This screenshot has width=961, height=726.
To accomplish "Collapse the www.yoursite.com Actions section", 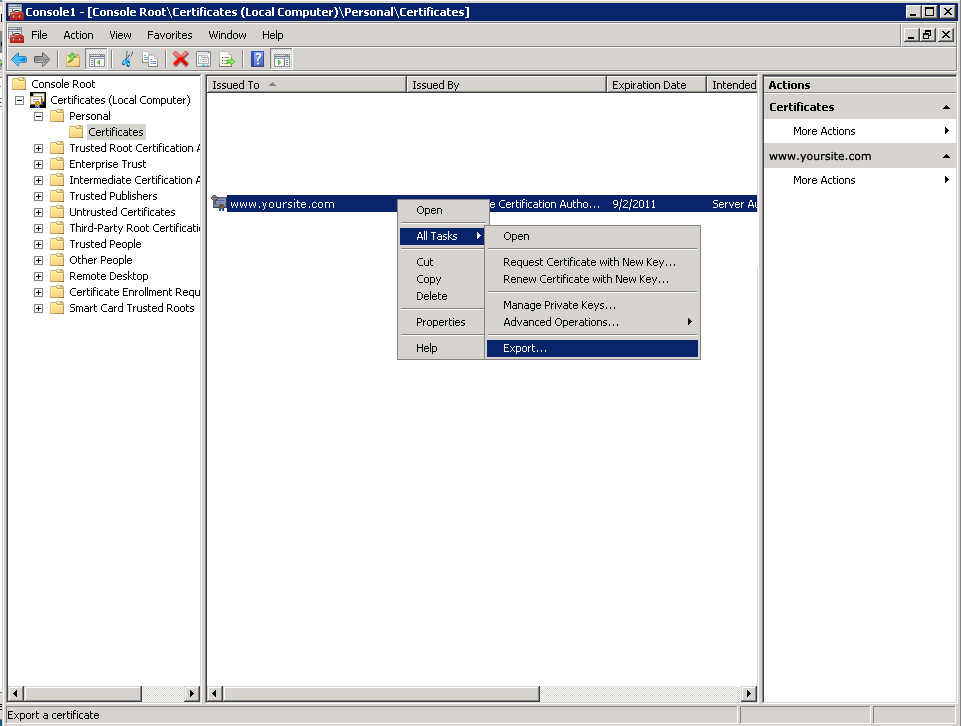I will point(946,156).
